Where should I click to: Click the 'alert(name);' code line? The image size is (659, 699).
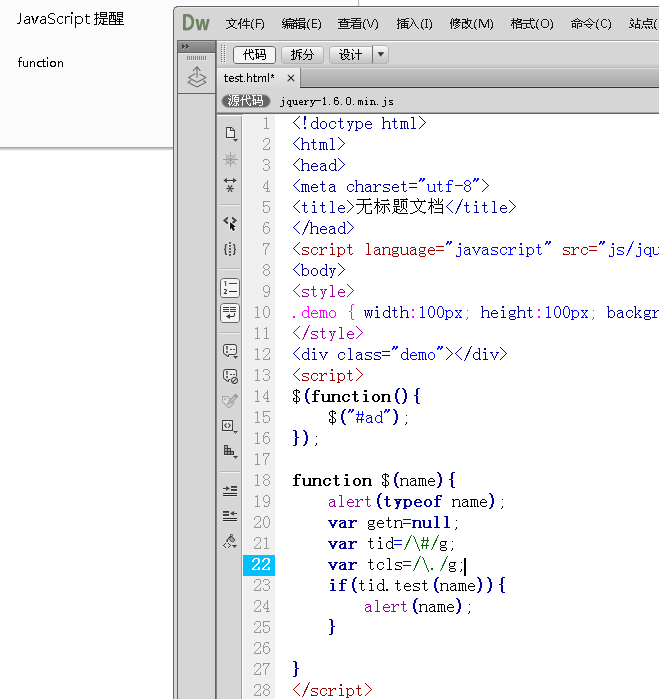point(418,607)
